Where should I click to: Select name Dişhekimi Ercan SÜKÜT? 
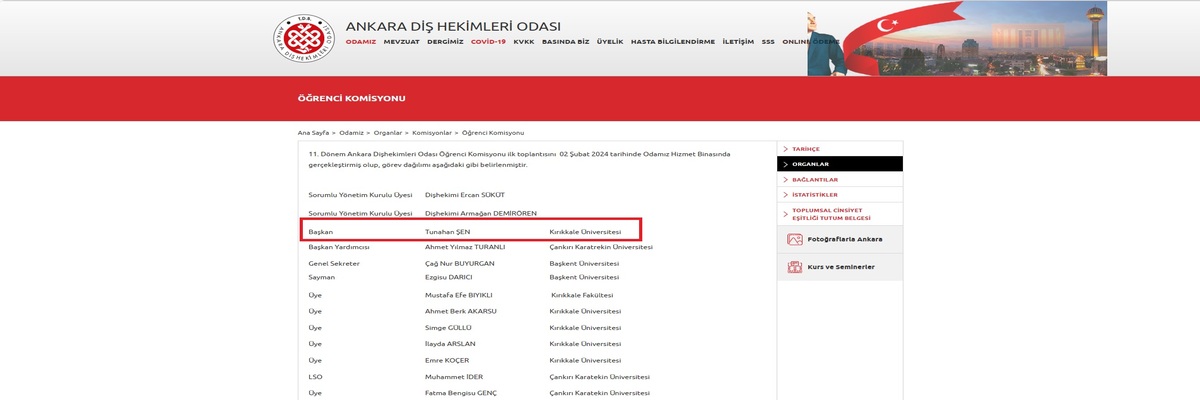[465, 195]
